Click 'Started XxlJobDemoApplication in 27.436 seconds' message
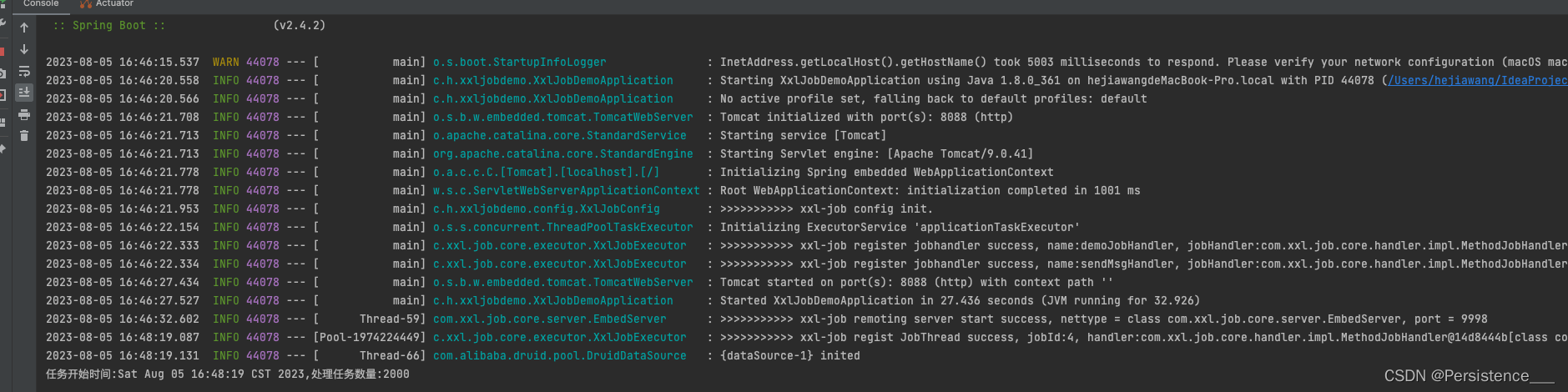1568x392 pixels. [x=960, y=300]
